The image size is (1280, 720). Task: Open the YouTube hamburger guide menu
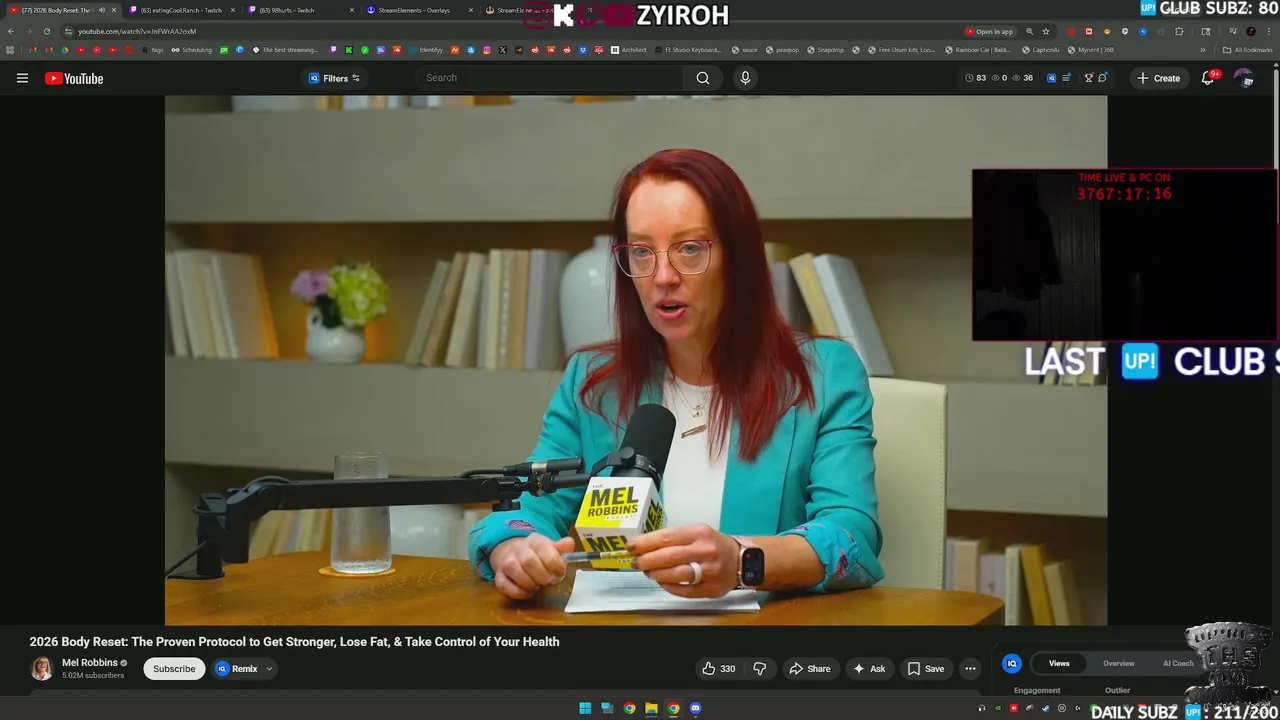(22, 78)
